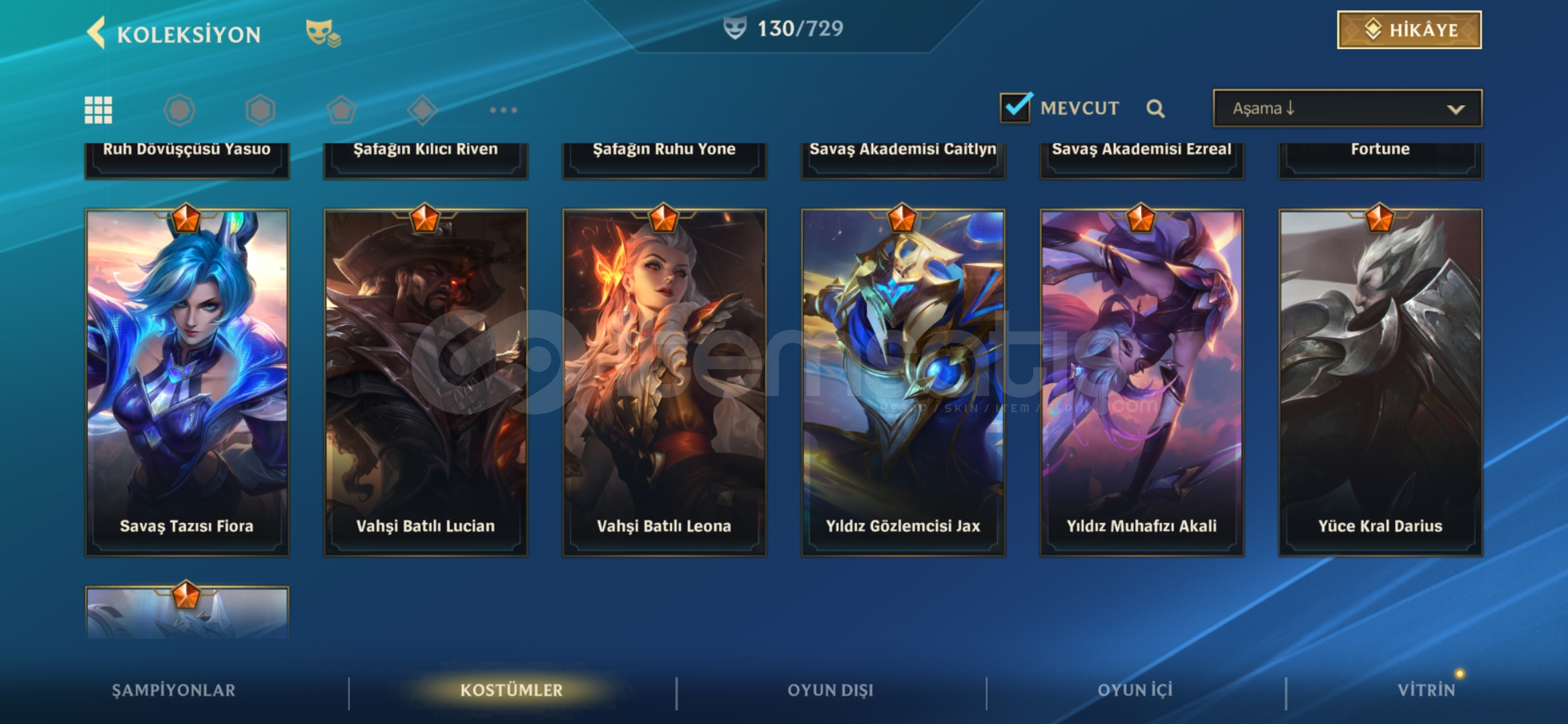
Task: Expand sort options via chevron arrow
Action: [x=1455, y=109]
